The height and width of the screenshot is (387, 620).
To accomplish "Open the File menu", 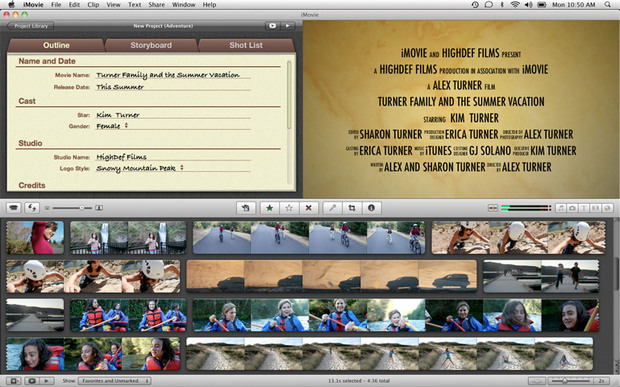I will [x=56, y=5].
